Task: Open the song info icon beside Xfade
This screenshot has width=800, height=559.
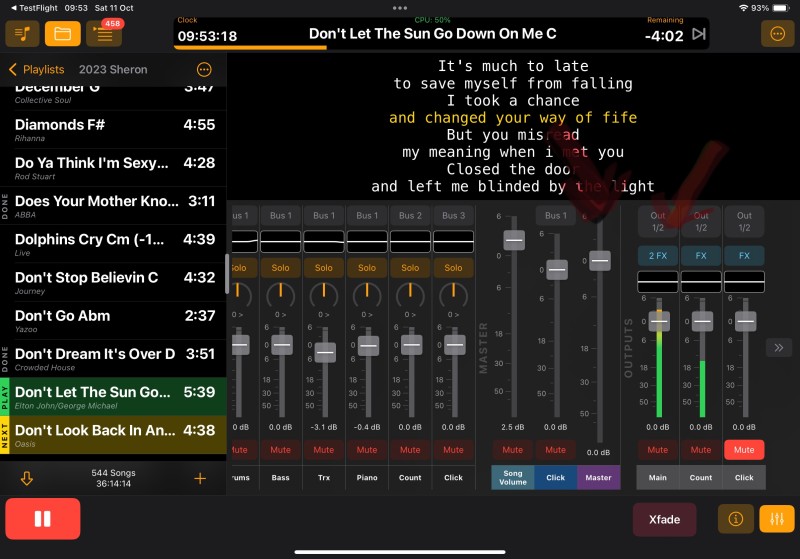Action: click(x=735, y=519)
